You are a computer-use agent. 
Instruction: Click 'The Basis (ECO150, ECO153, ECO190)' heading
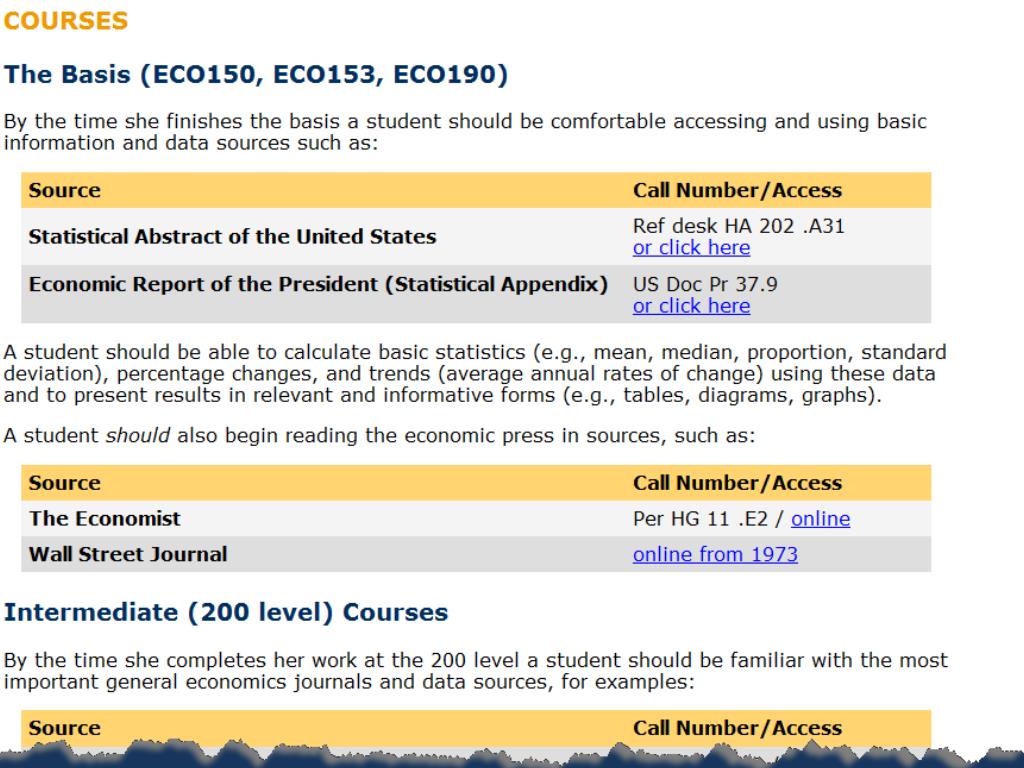coord(255,74)
